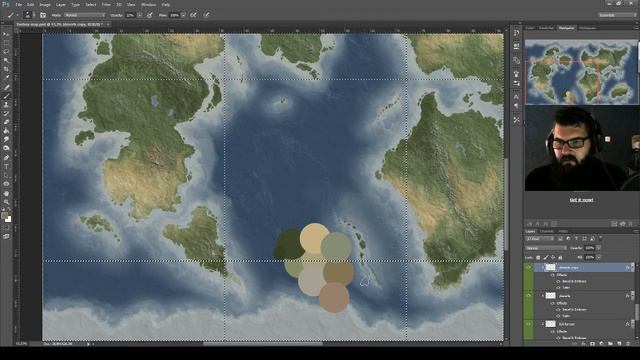This screenshot has width=640, height=360.
Task: Add a layer mask
Action: coord(593,344)
